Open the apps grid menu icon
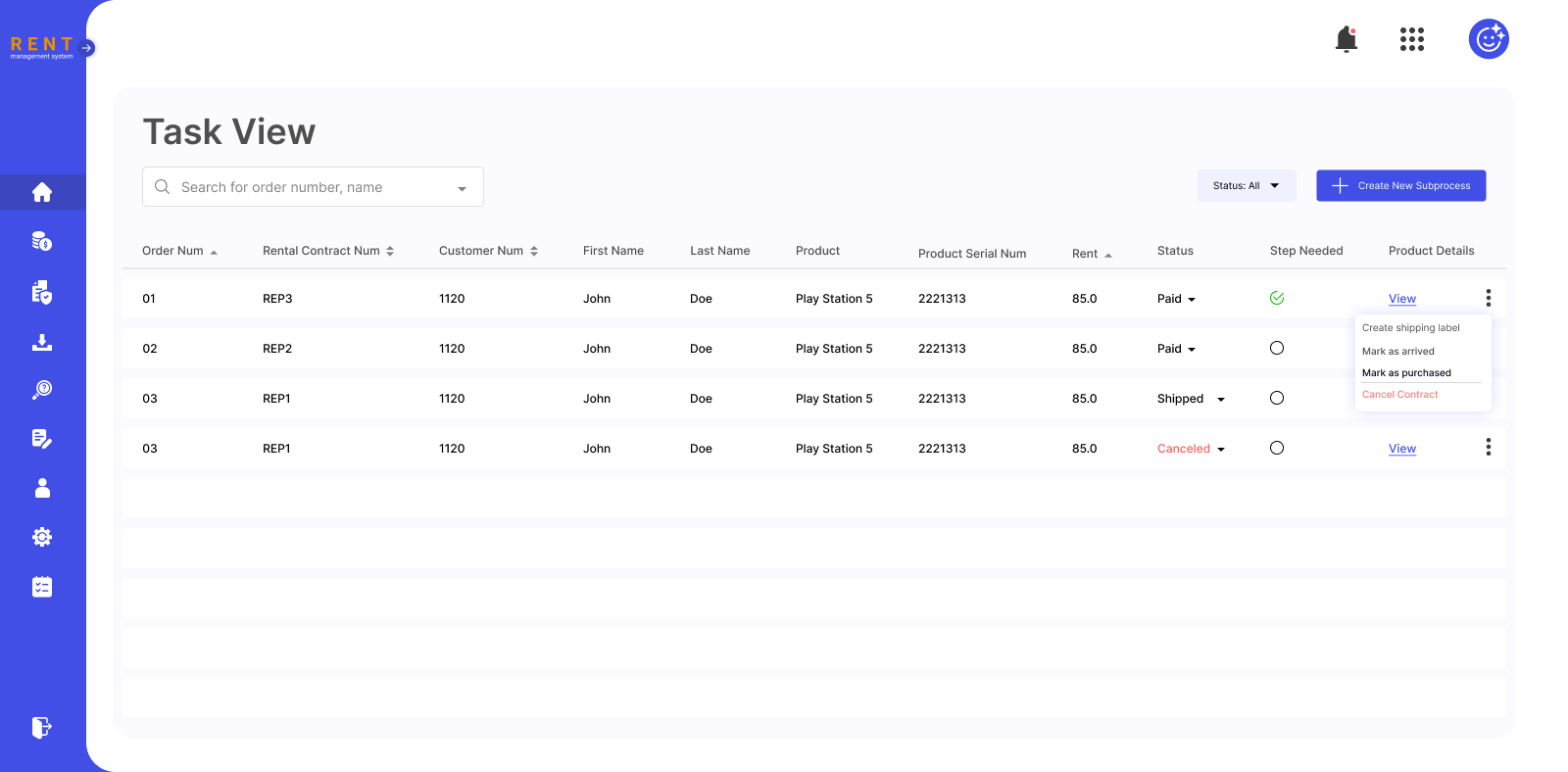1568x772 pixels. click(1411, 39)
